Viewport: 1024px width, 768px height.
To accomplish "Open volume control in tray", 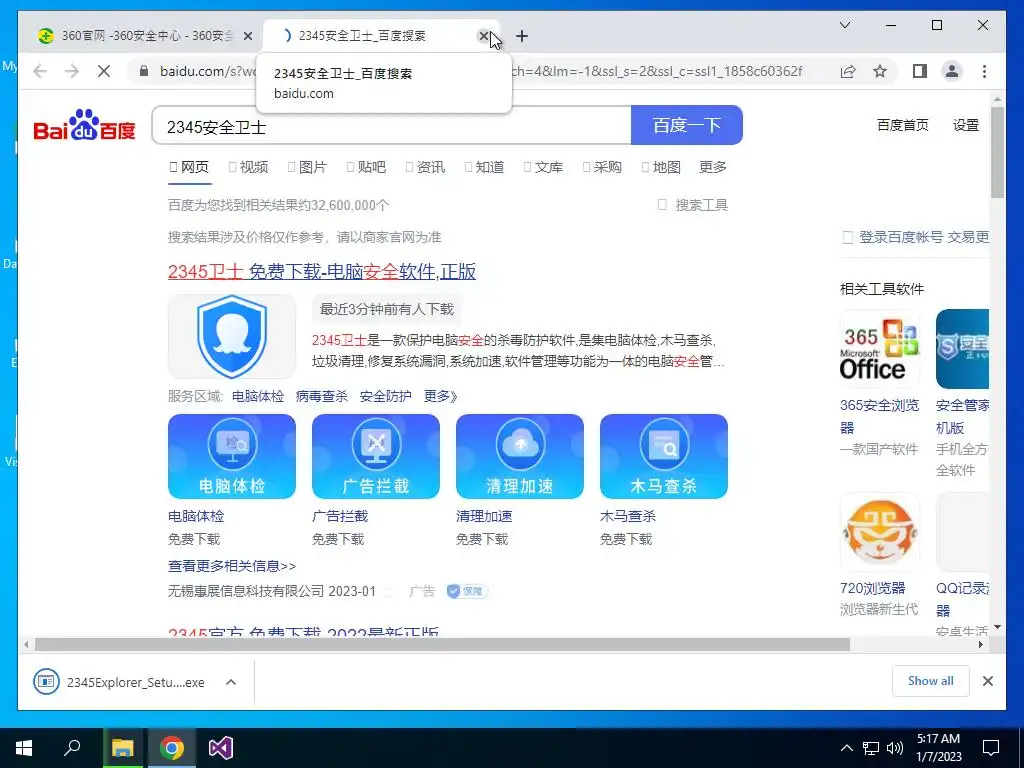I will pyautogui.click(x=895, y=748).
